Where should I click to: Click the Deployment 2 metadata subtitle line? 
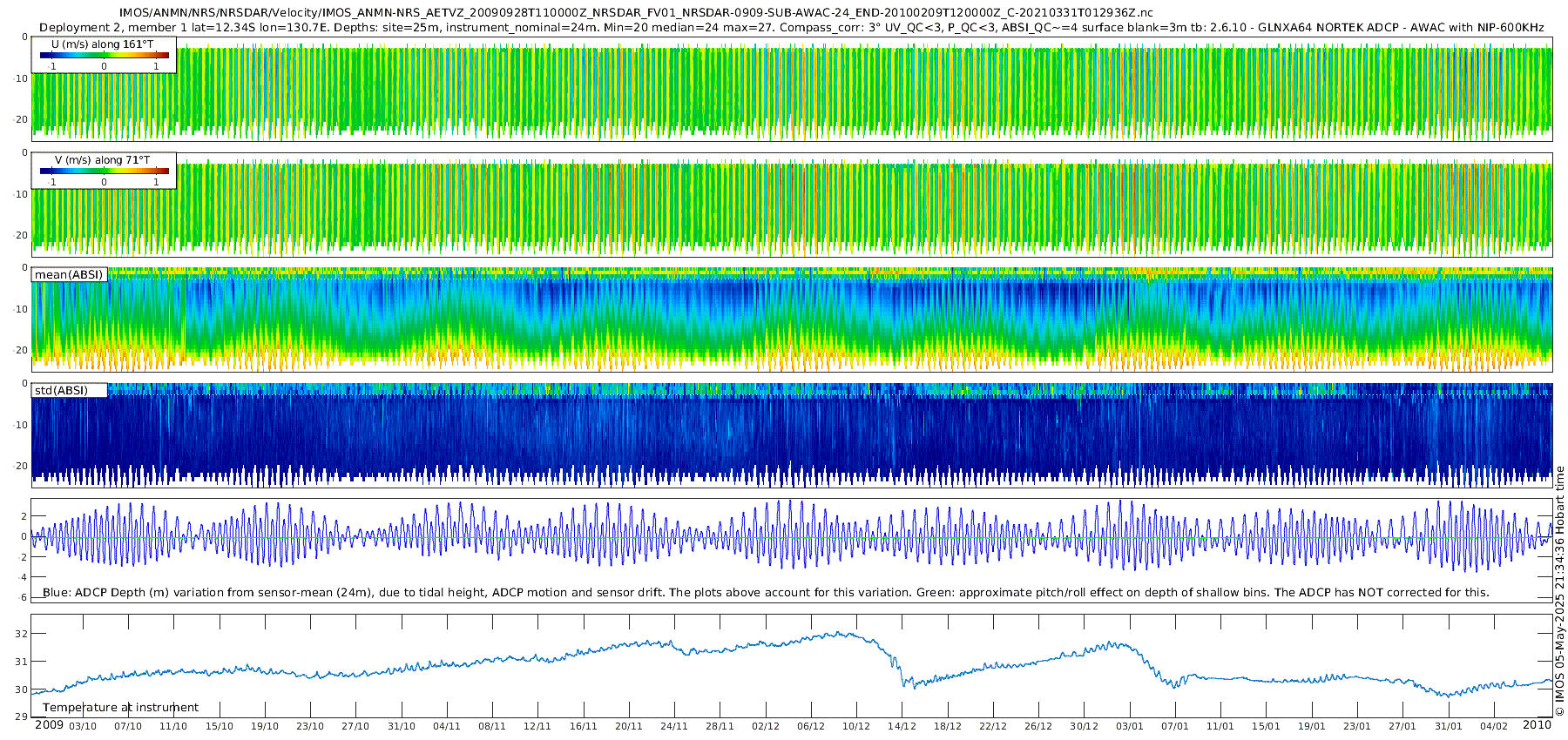(791, 28)
